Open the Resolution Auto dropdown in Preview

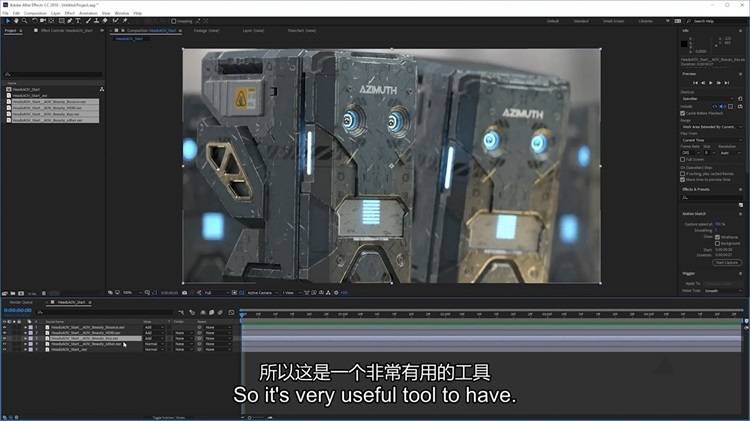(730, 153)
